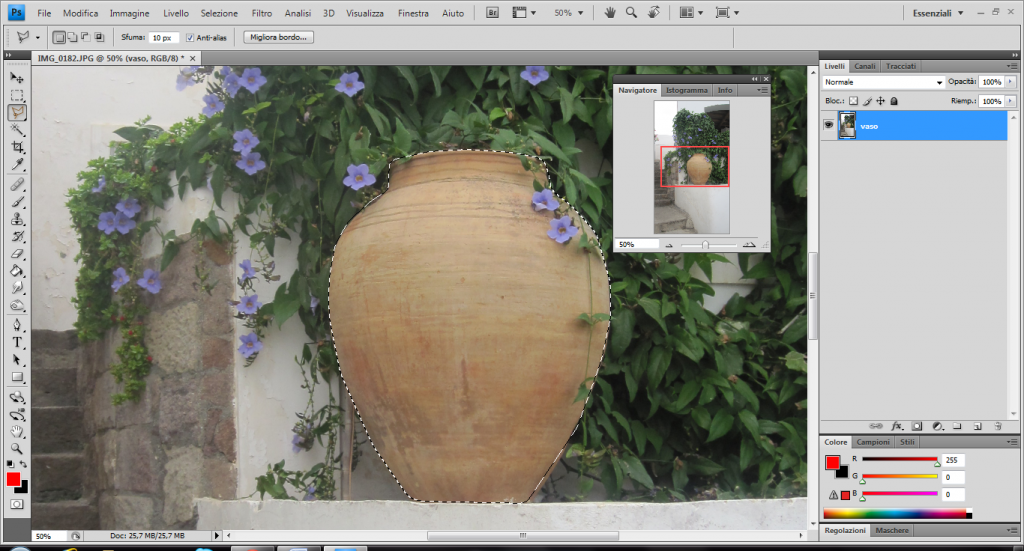Viewport: 1024px width, 551px height.
Task: Switch to the Canali tab
Action: pos(866,66)
